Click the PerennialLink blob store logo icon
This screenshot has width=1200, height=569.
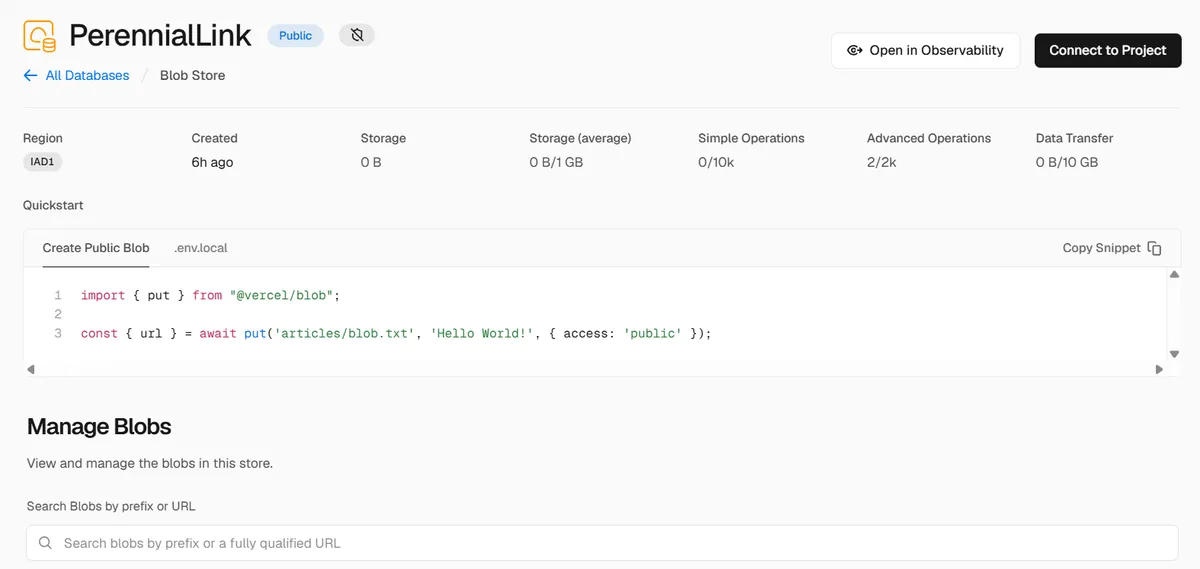tap(40, 35)
